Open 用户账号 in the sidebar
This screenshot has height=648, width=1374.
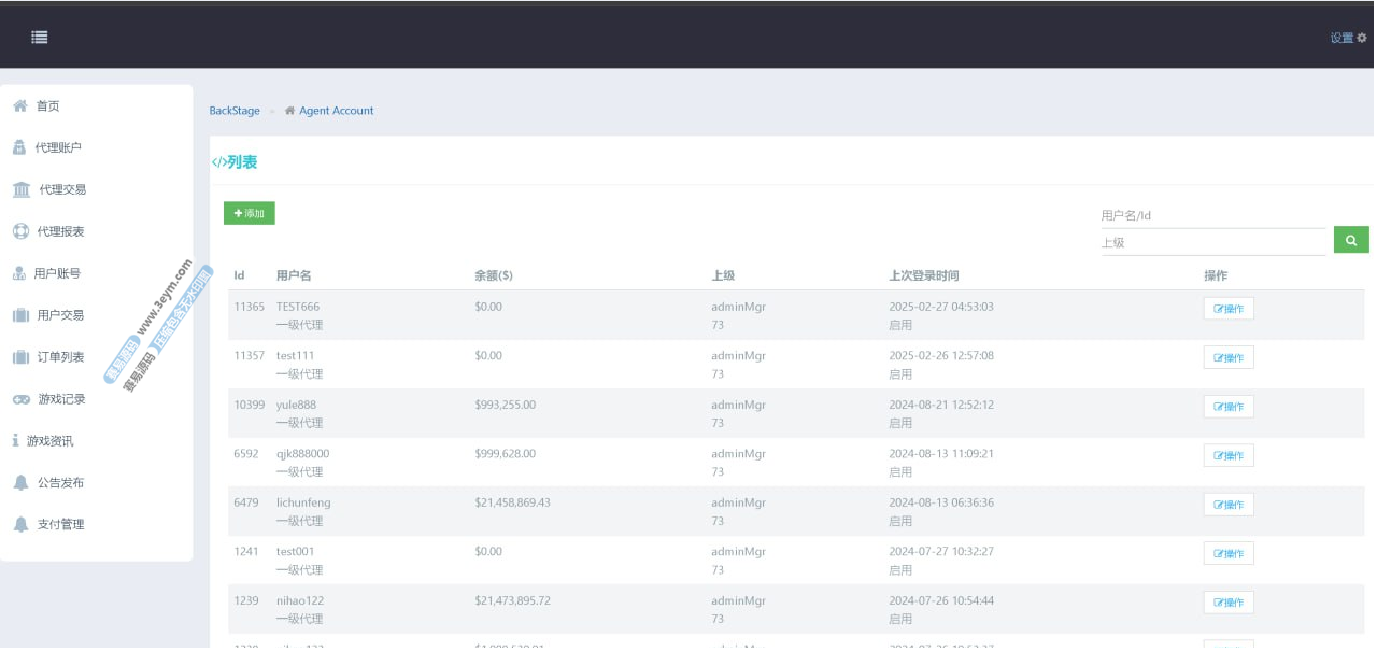click(57, 273)
